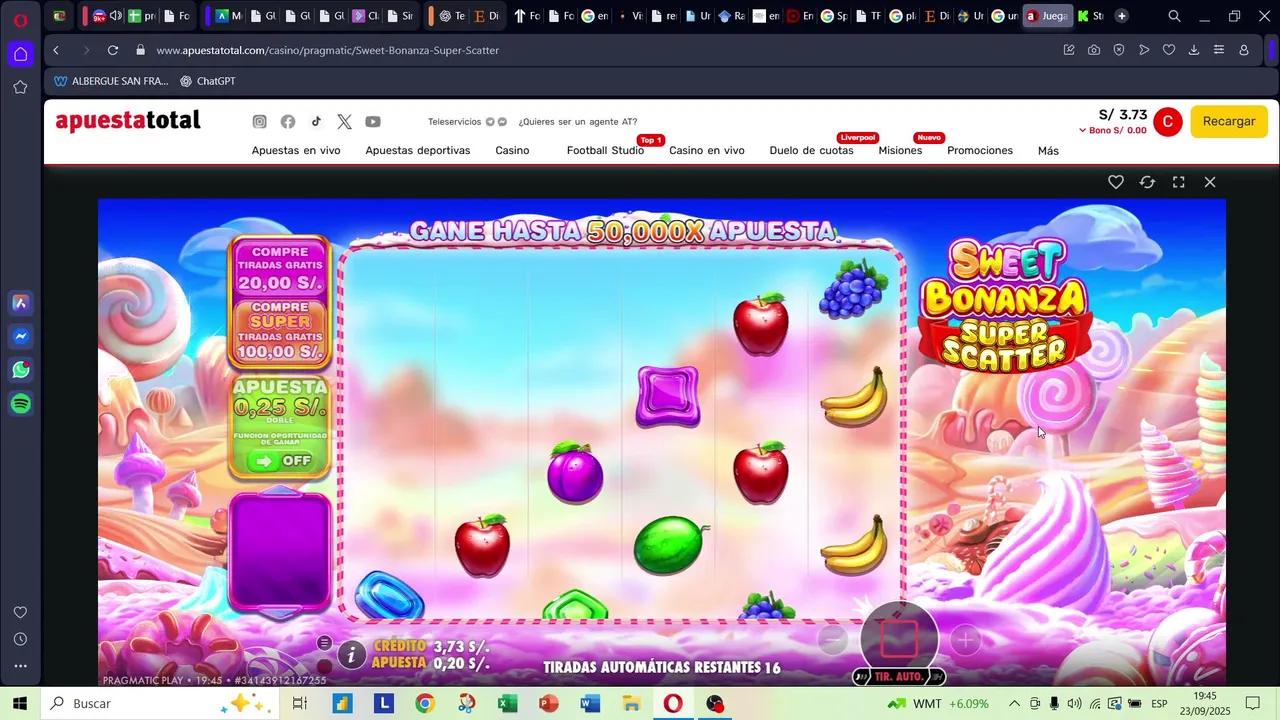Image resolution: width=1280 pixels, height=720 pixels.
Task: Open Apuestas deportivas menu
Action: point(418,151)
